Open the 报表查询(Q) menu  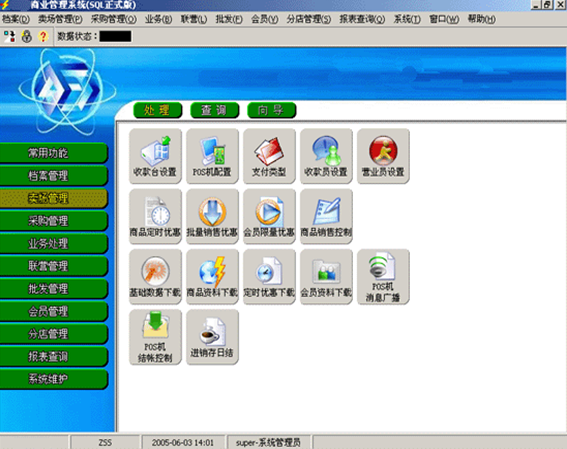click(x=362, y=19)
